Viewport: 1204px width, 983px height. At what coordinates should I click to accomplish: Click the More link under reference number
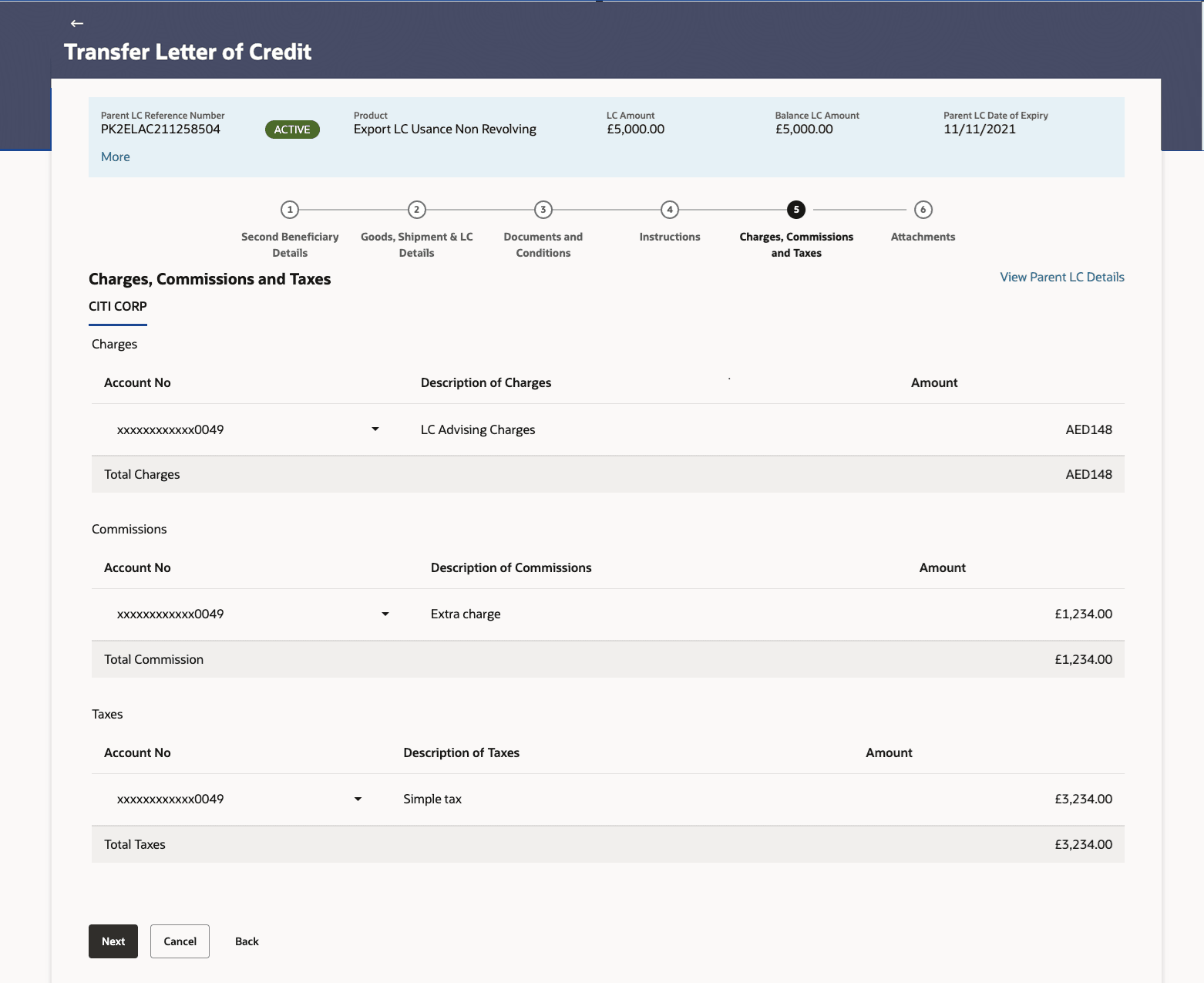pyautogui.click(x=116, y=157)
